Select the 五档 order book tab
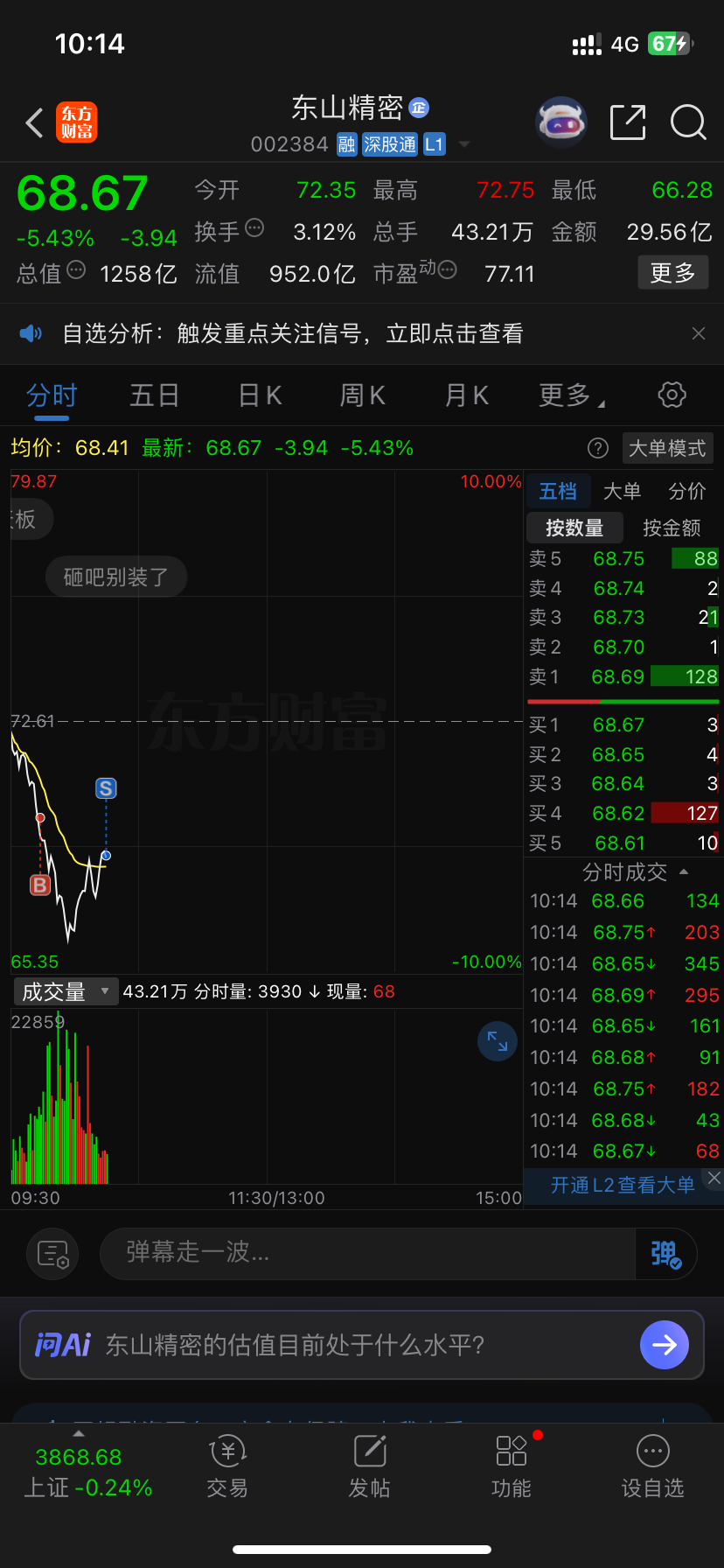The height and width of the screenshot is (1568, 724). coord(558,491)
